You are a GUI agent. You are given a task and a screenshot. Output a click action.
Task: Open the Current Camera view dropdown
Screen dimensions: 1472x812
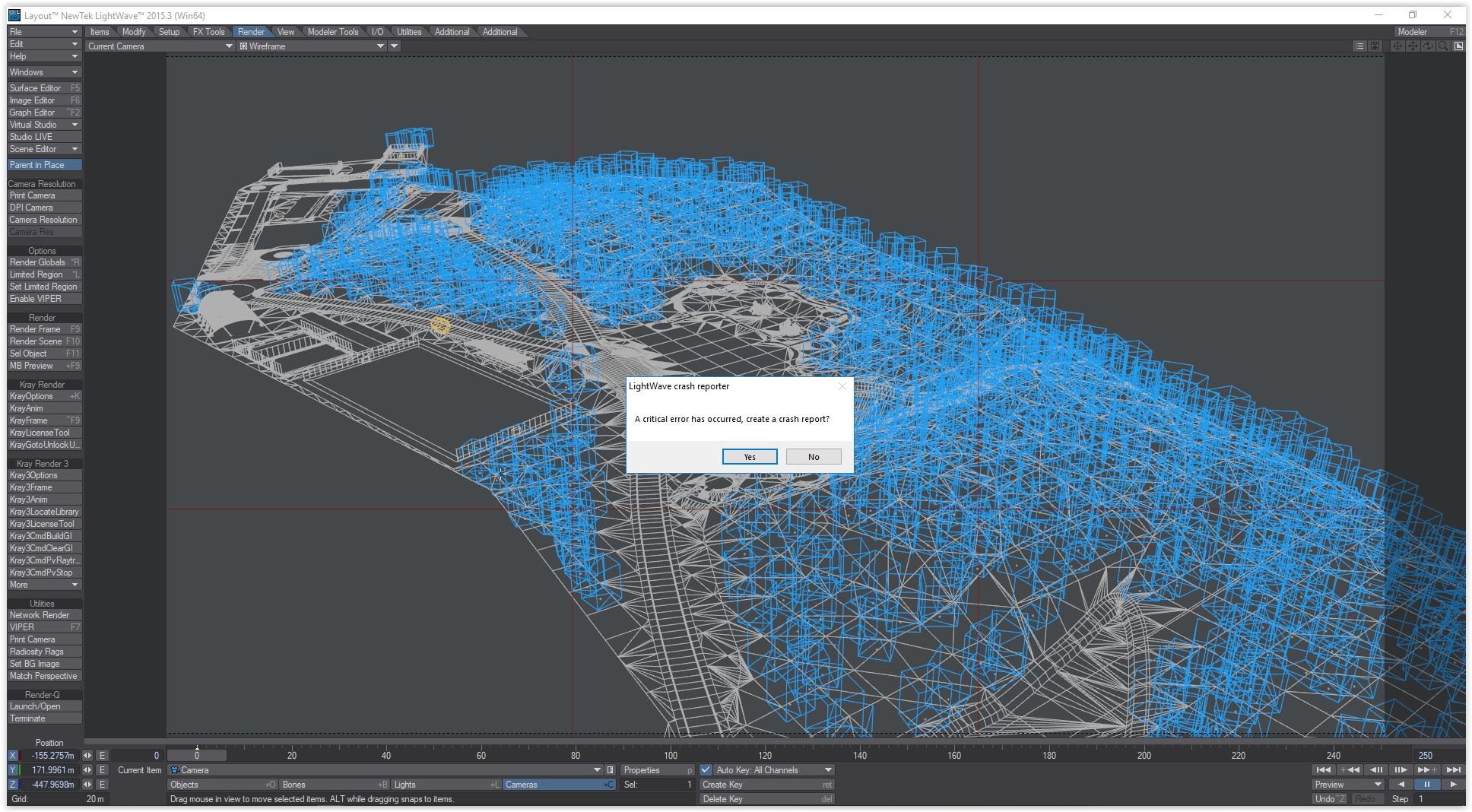160,46
